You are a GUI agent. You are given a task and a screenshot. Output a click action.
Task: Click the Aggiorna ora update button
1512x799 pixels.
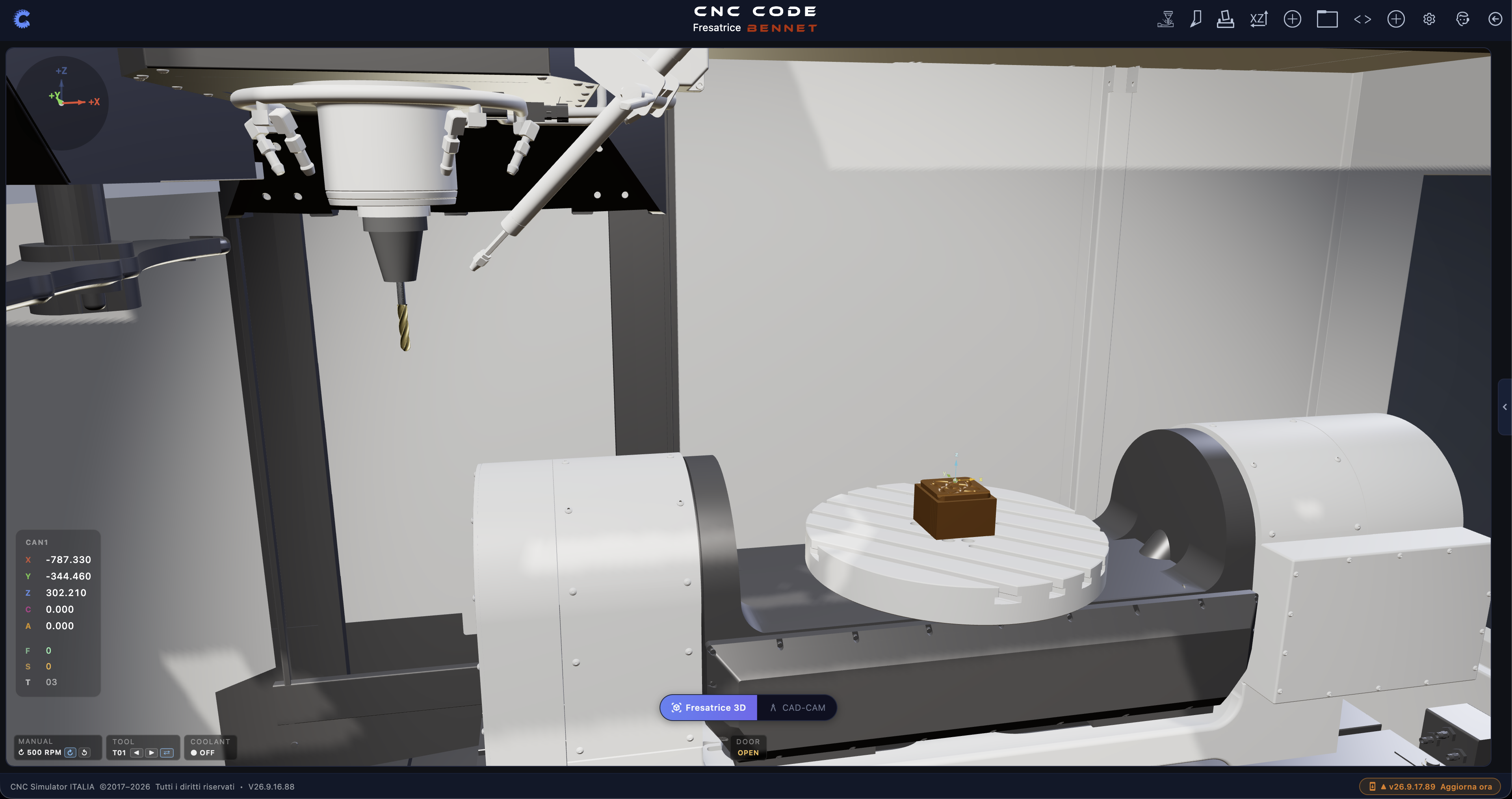(1430, 787)
